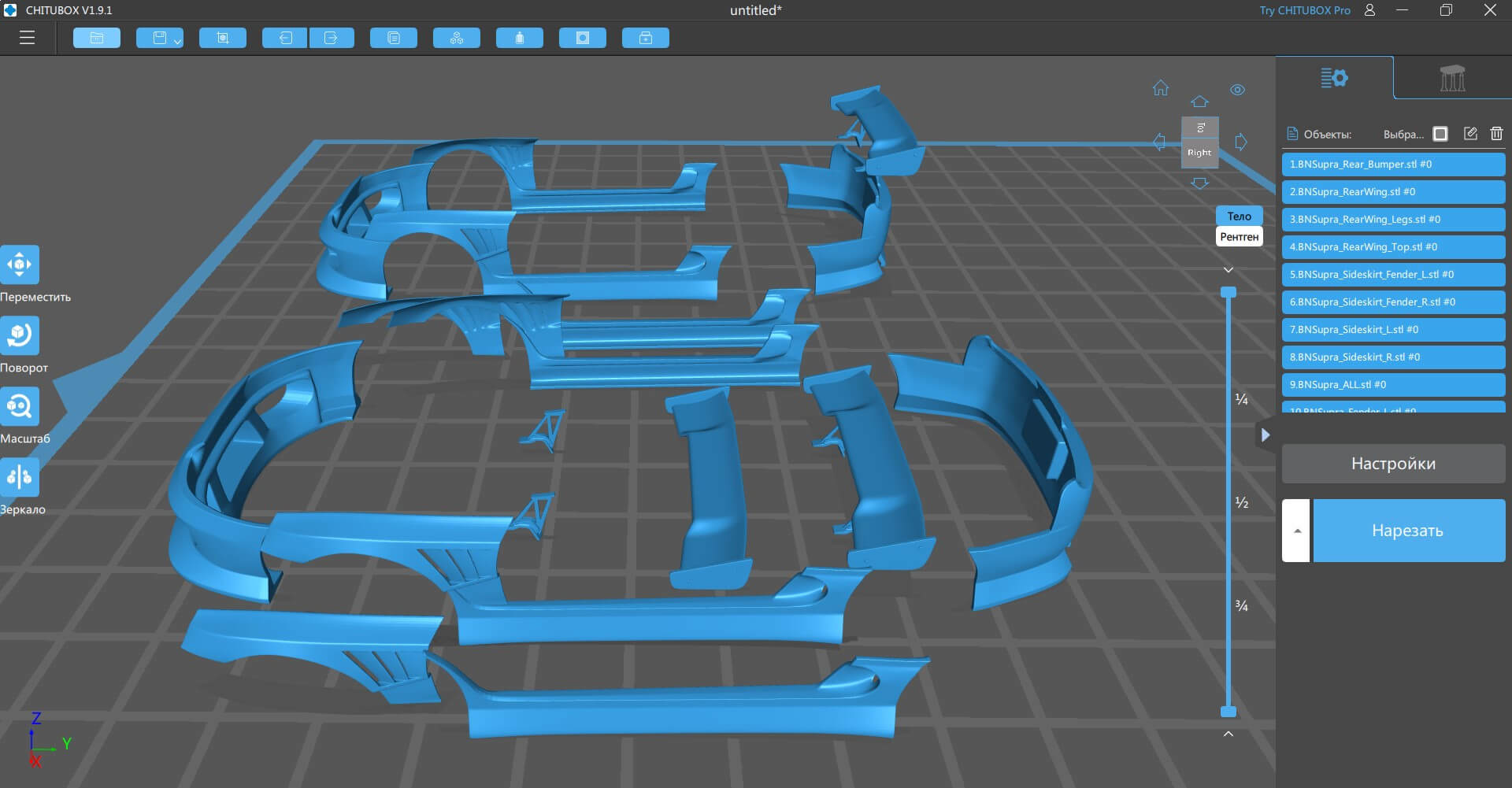Open the hamburger main menu
Screen dimensions: 1512x788
click(28, 38)
